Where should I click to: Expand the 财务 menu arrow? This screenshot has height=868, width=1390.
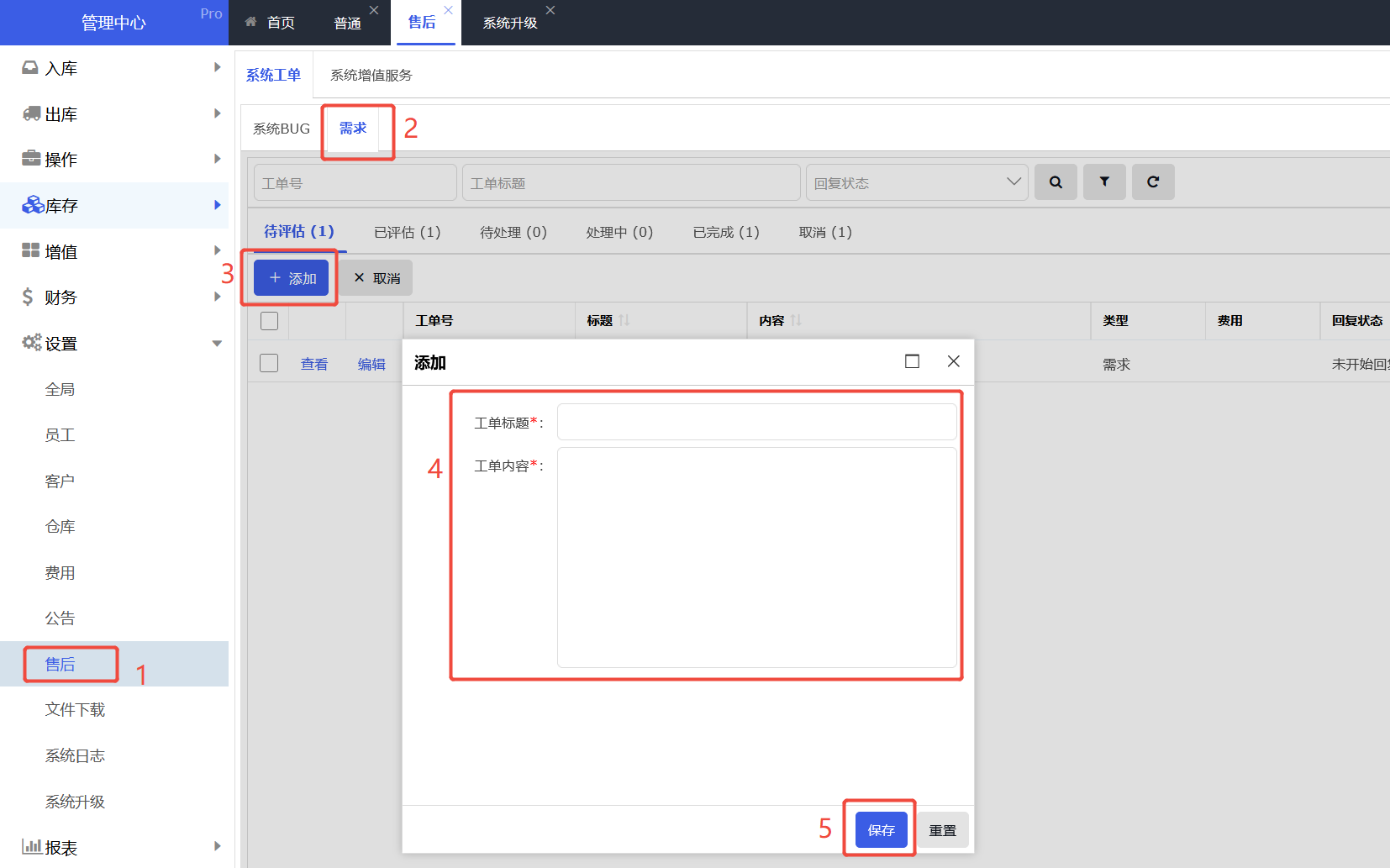click(x=217, y=297)
